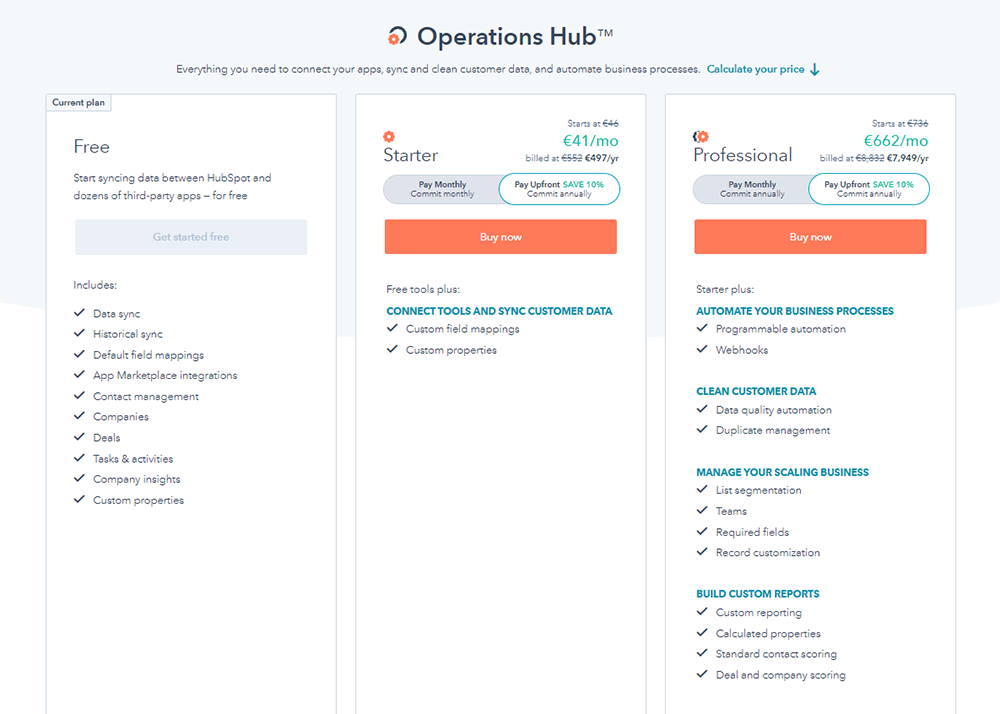Click the €41/mo price
The height and width of the screenshot is (714, 1000).
(x=591, y=141)
